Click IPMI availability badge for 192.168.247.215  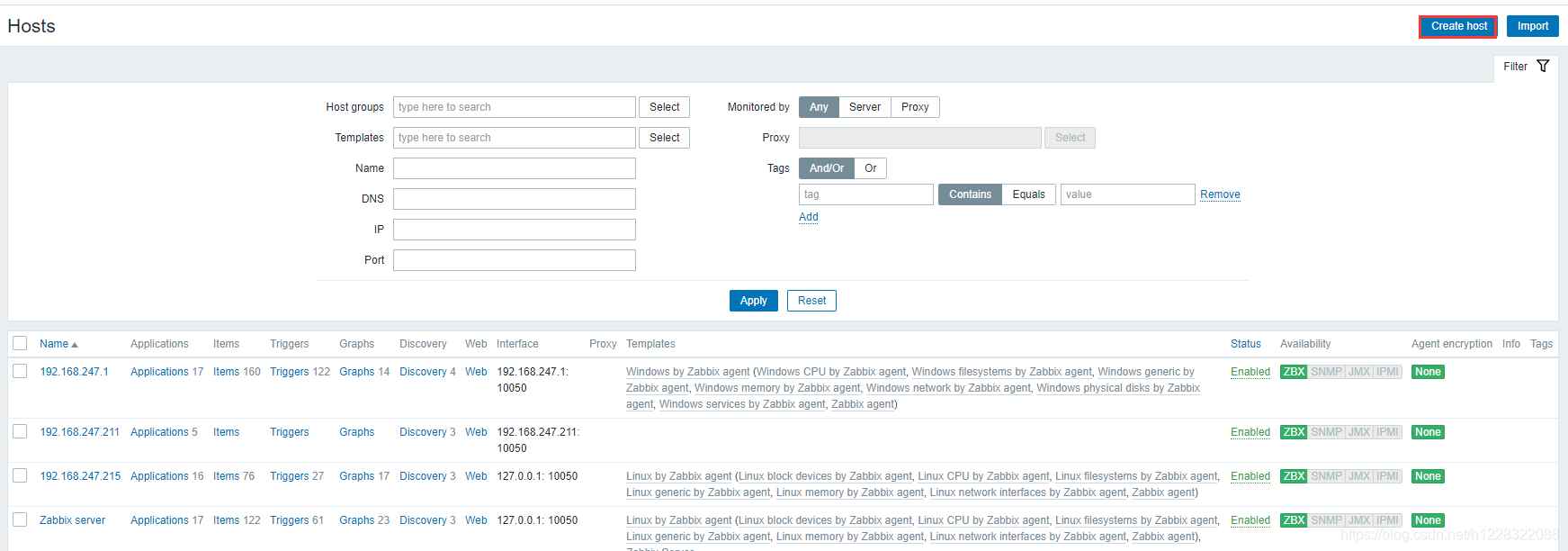click(1388, 476)
